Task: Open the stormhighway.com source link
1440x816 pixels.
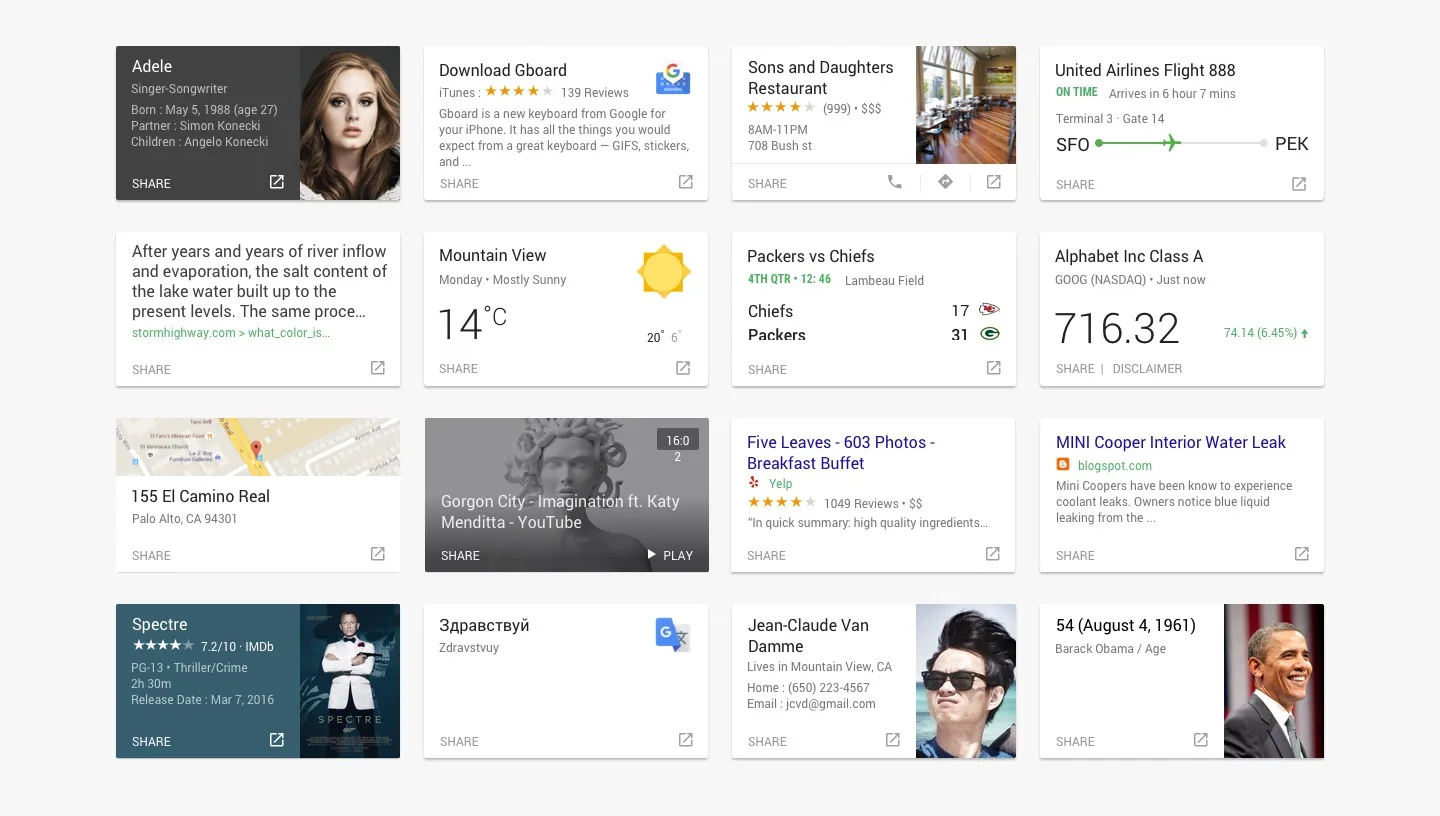Action: [231, 333]
